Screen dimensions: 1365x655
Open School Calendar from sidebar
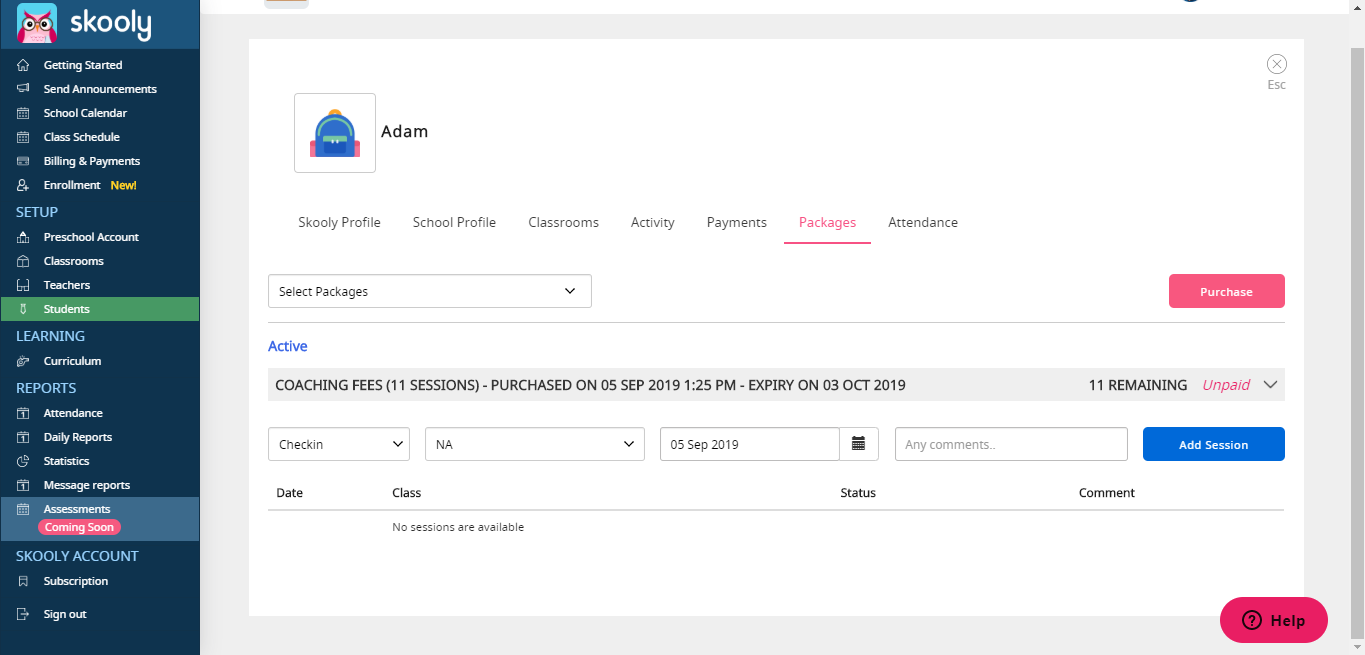point(85,113)
